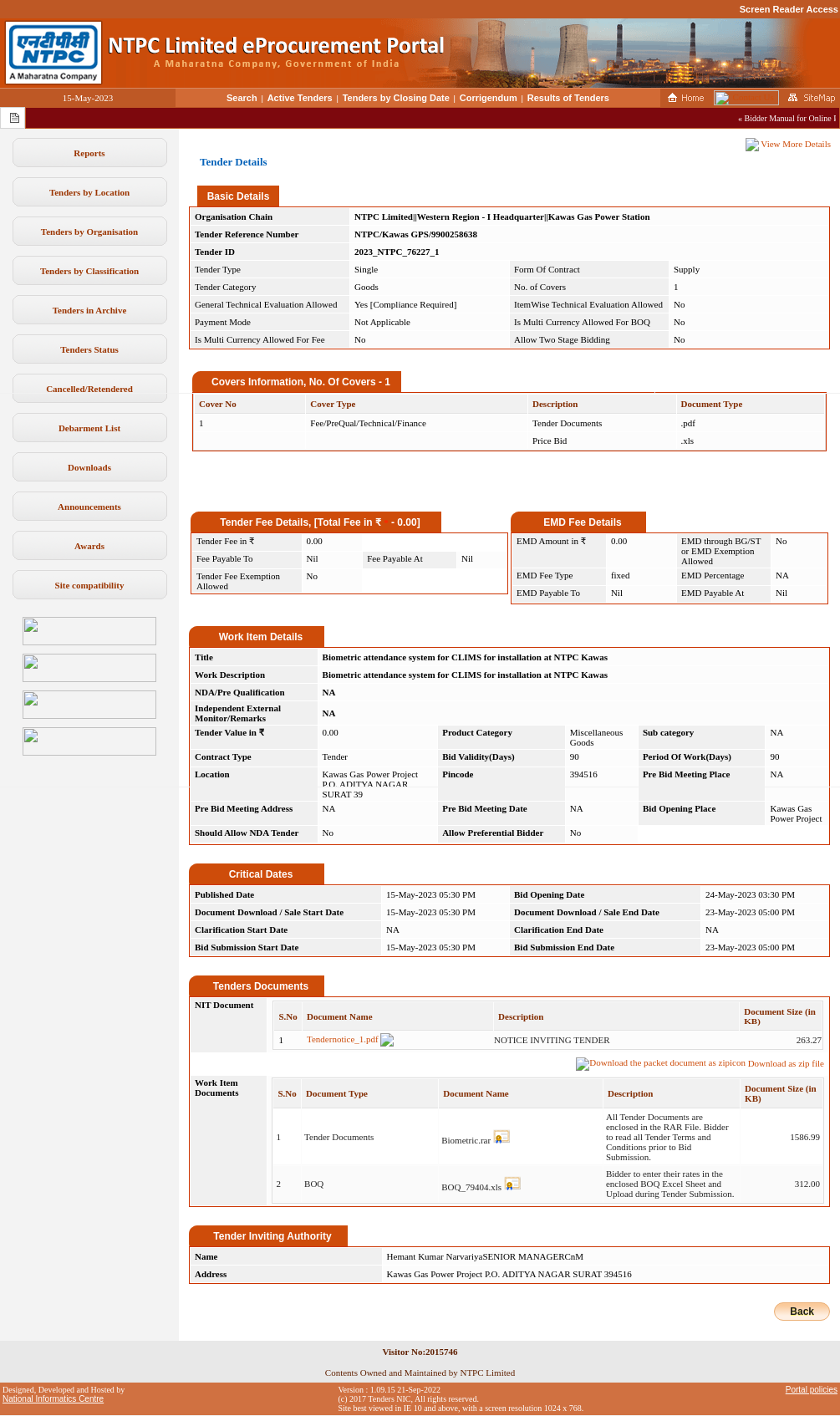Open Reports from the sidebar

pyautogui.click(x=89, y=153)
